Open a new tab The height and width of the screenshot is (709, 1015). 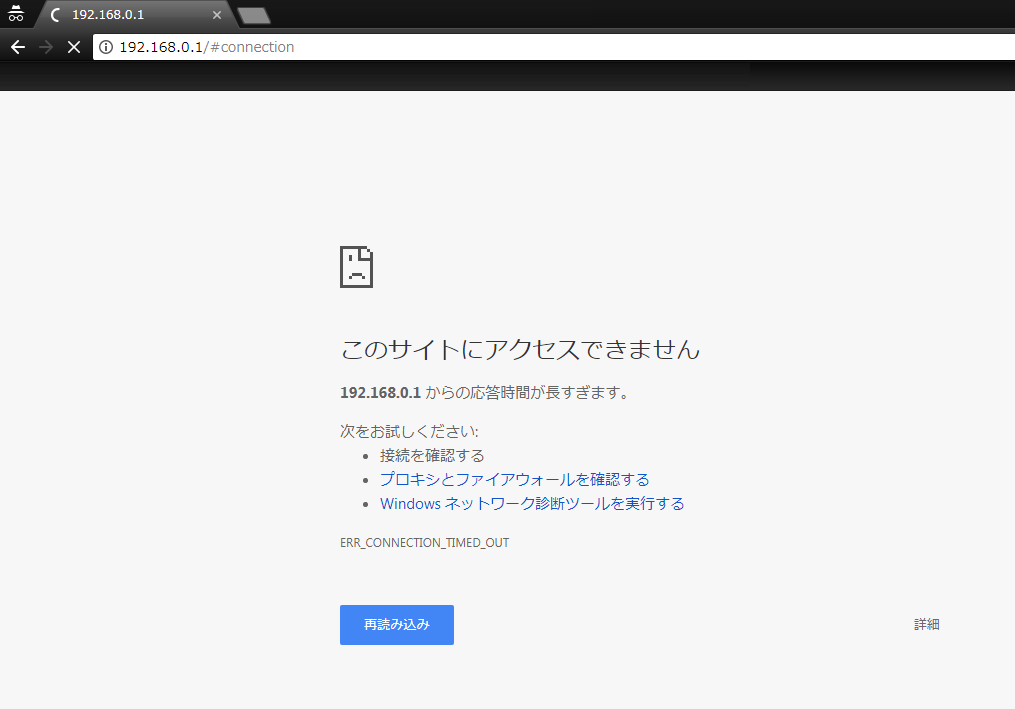click(x=254, y=15)
